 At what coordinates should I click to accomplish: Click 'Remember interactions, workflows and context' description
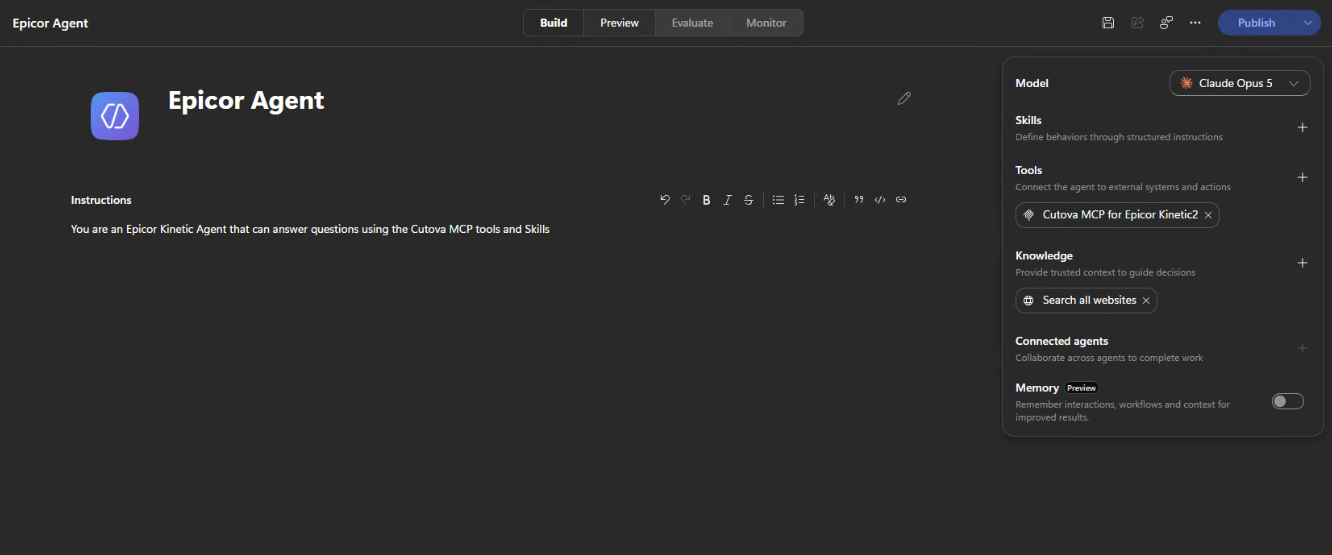pyautogui.click(x=1122, y=411)
